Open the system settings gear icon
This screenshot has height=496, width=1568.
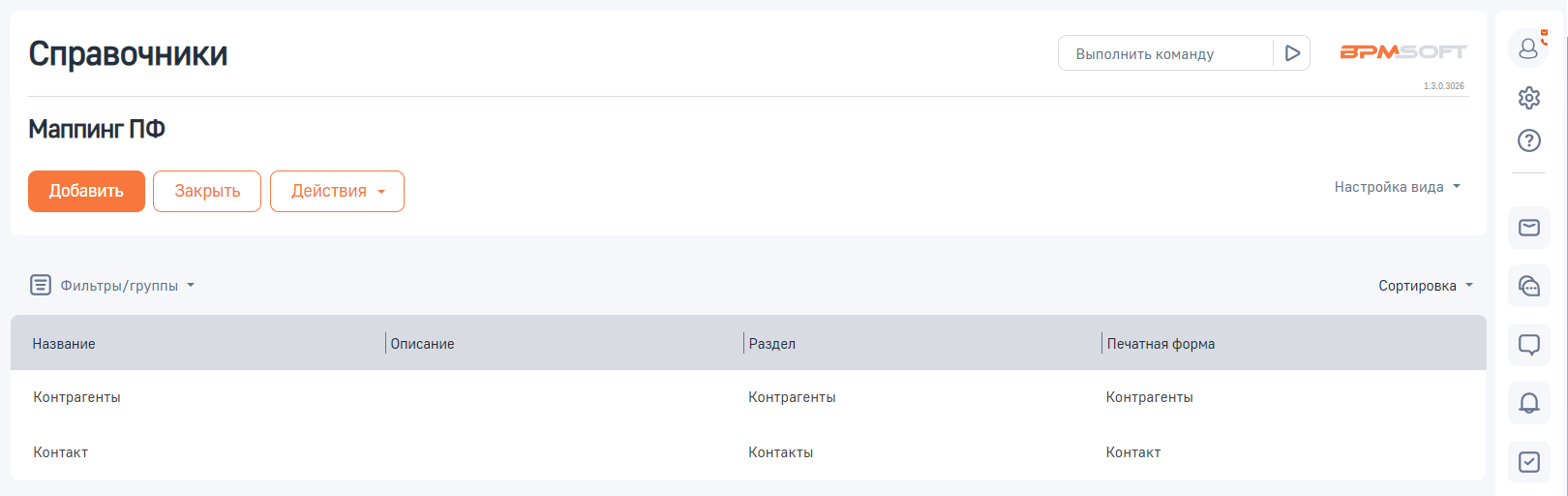[x=1529, y=98]
